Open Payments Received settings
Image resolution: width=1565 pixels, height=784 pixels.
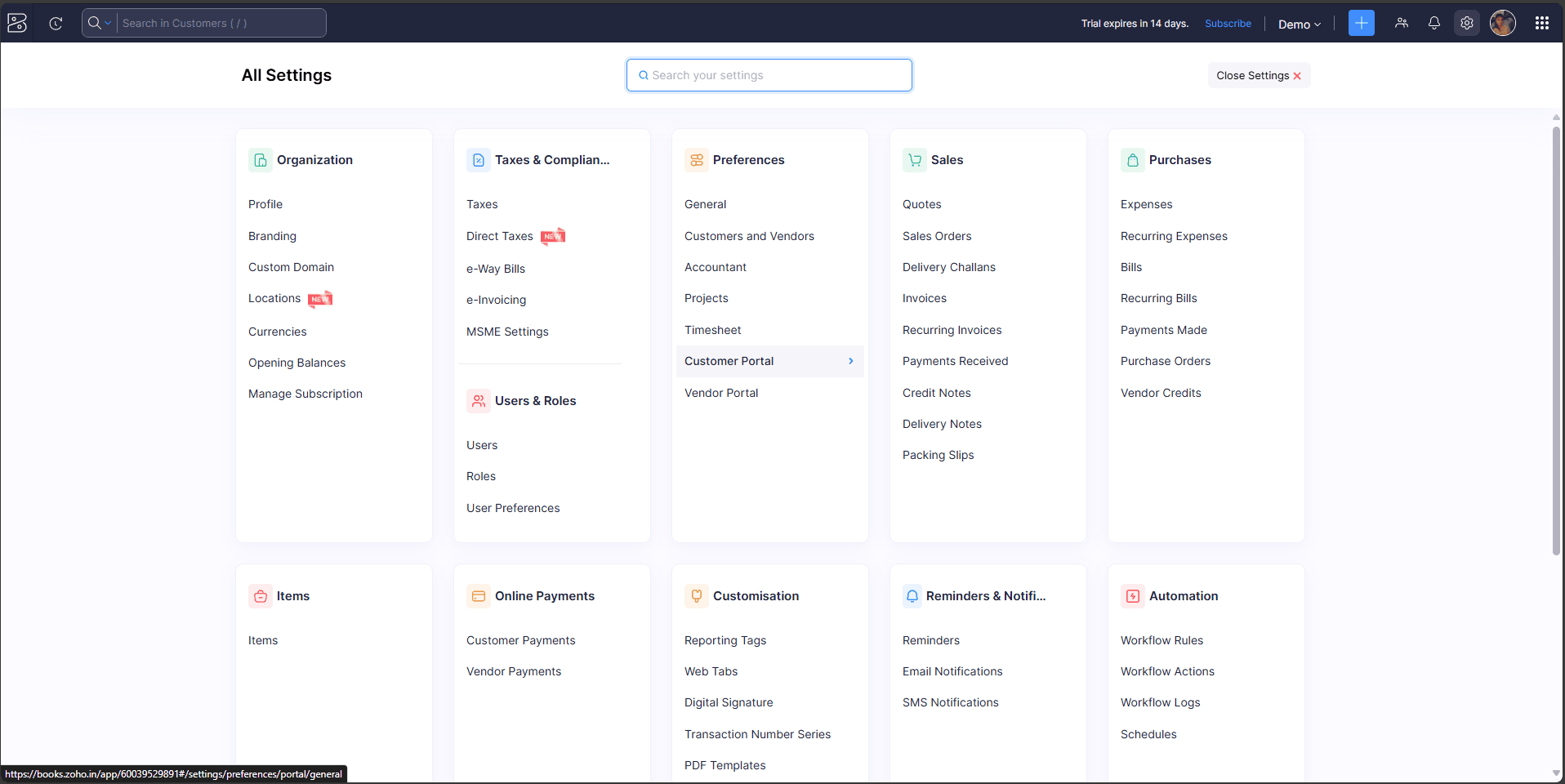[x=955, y=361]
